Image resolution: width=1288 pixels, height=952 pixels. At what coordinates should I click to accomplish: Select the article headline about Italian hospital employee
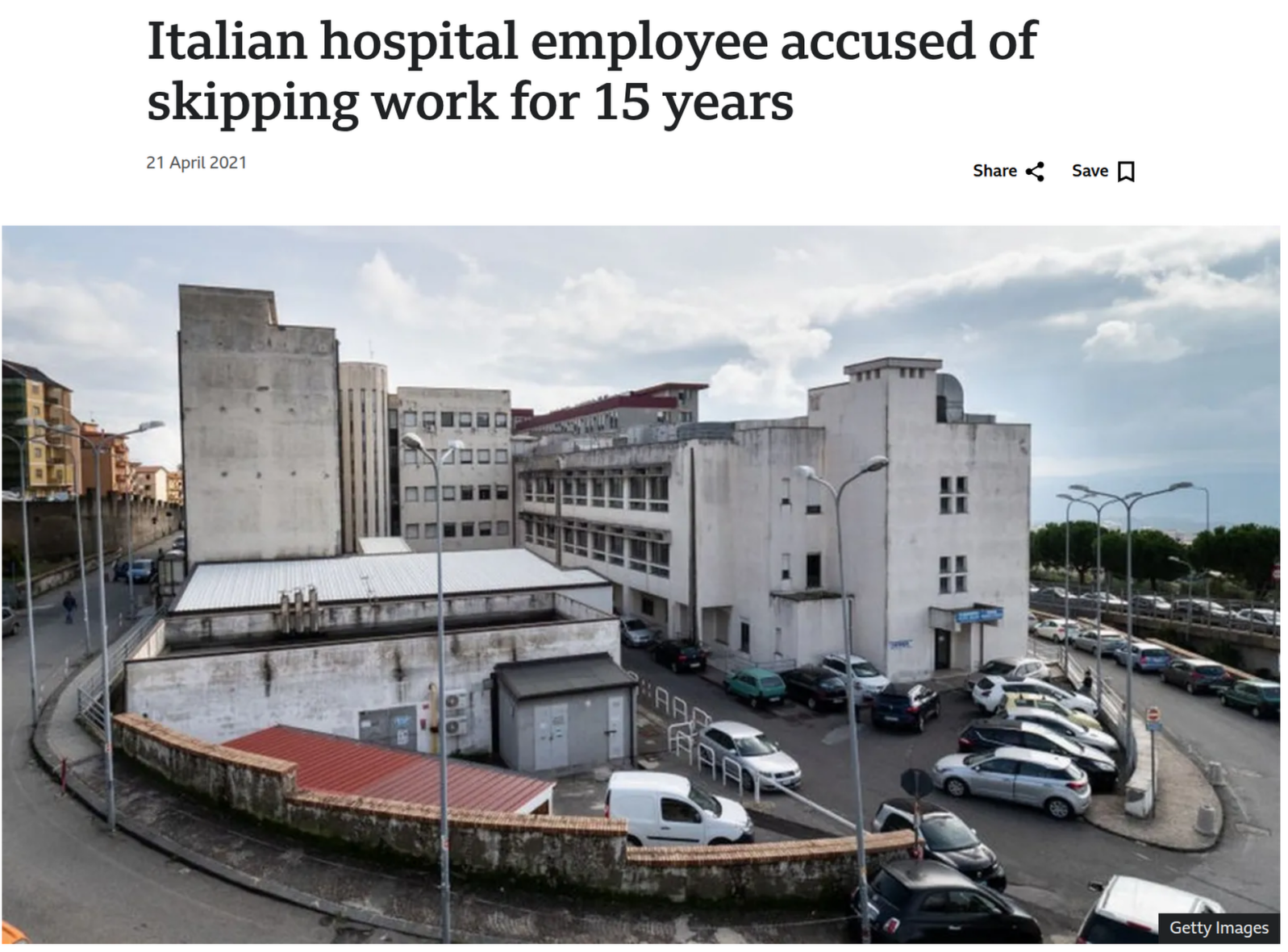pos(591,71)
